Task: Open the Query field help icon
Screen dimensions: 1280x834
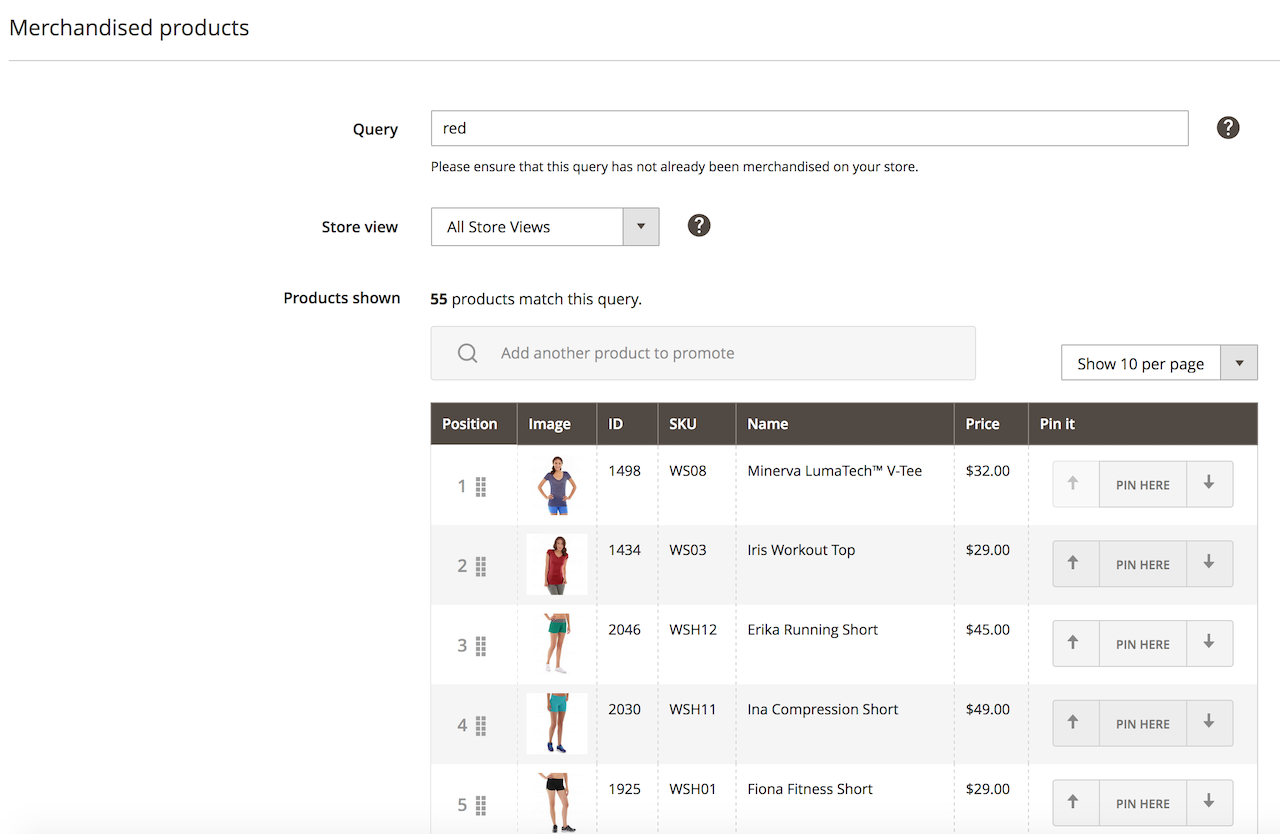Action: (1228, 127)
